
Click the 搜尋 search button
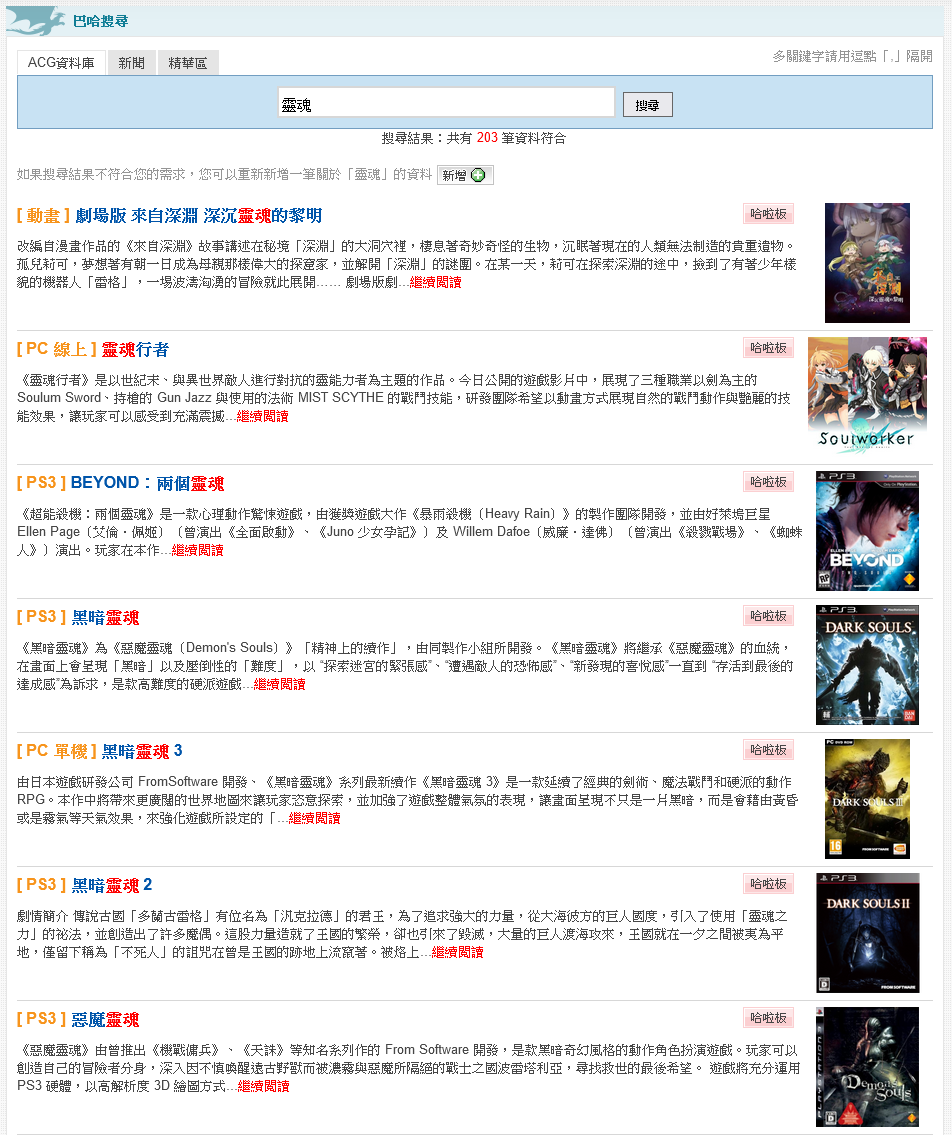(x=646, y=103)
